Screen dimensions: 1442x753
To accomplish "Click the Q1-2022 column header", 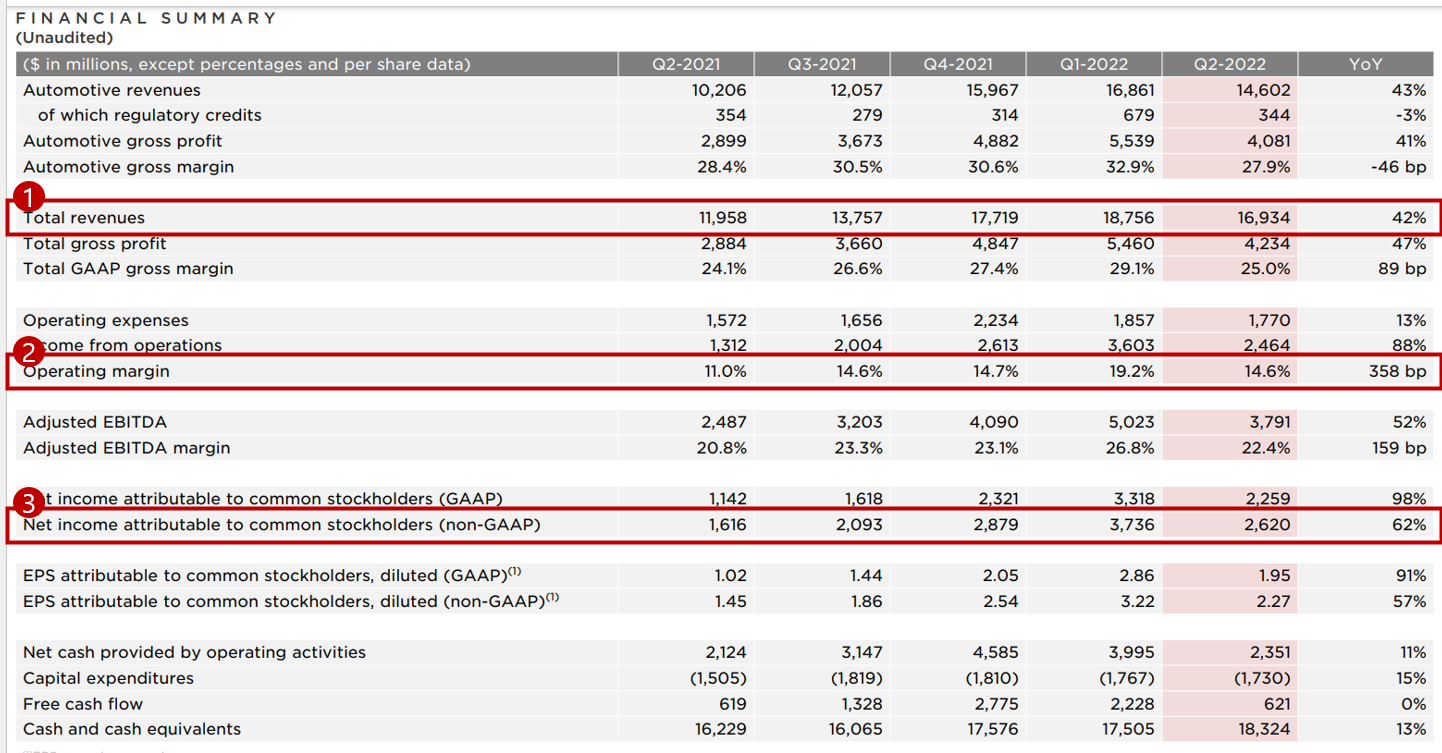I will tap(1093, 64).
